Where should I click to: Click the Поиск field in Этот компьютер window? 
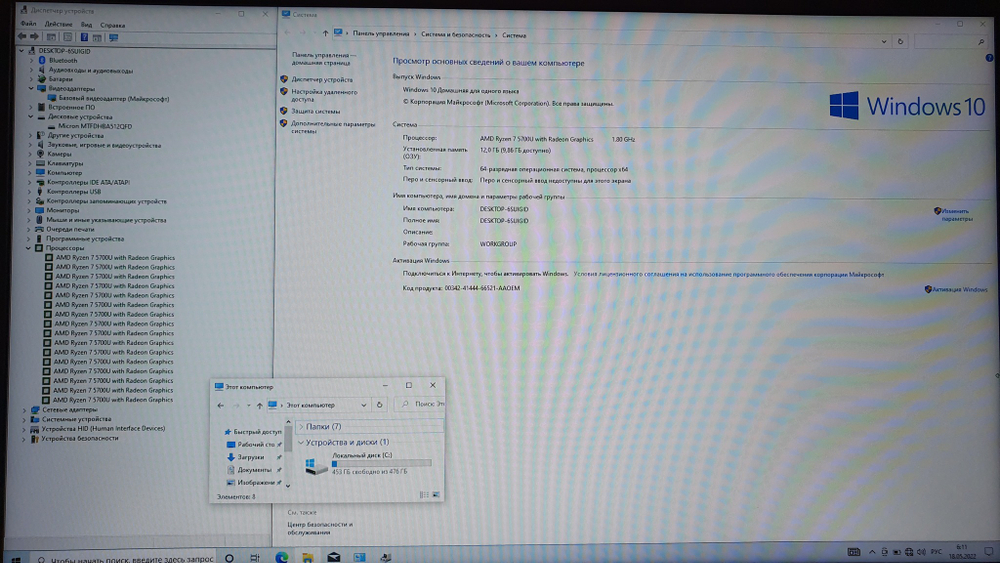click(x=420, y=404)
